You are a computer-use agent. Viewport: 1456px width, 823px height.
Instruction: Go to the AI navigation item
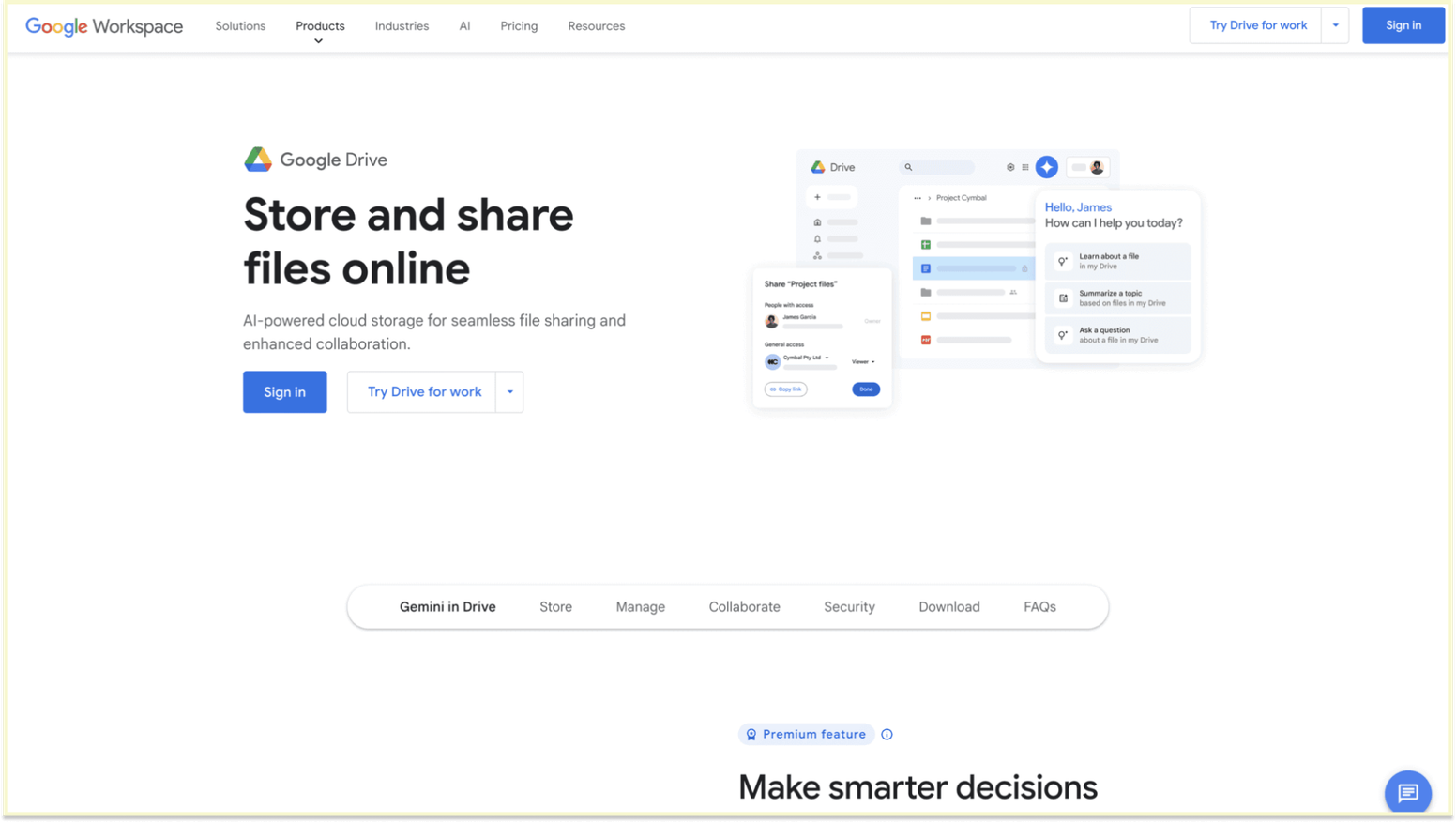click(464, 26)
